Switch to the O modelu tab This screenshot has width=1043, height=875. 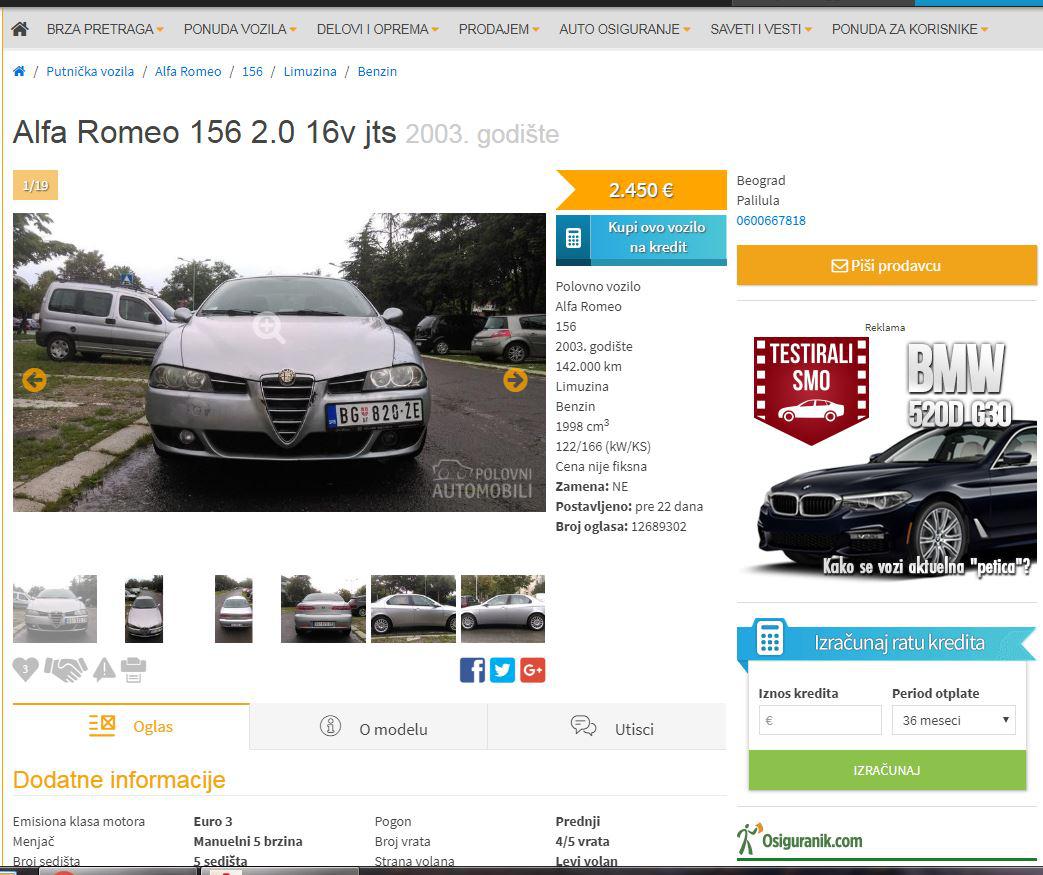pyautogui.click(x=369, y=727)
